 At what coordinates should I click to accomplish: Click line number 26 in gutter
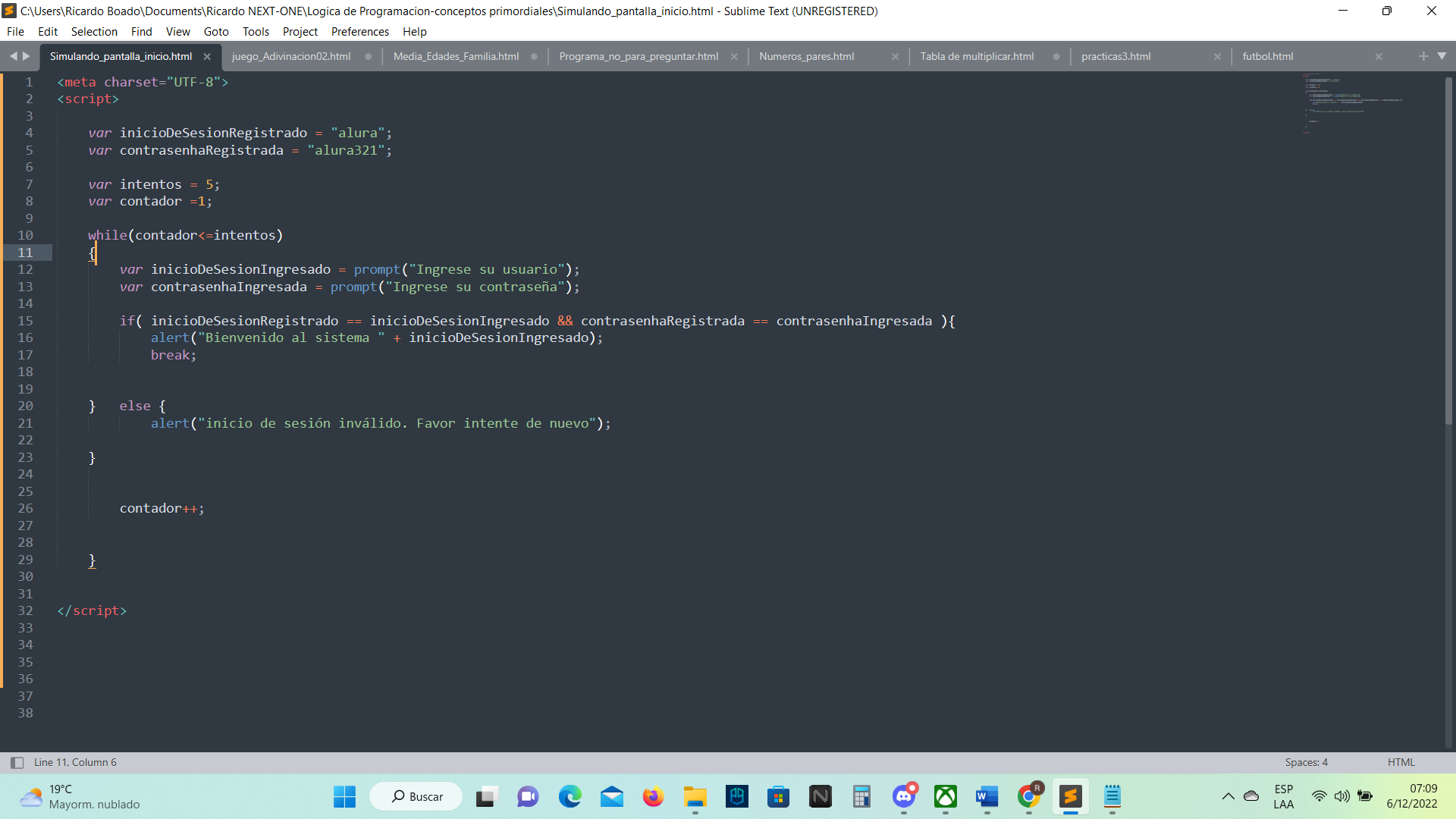click(25, 508)
